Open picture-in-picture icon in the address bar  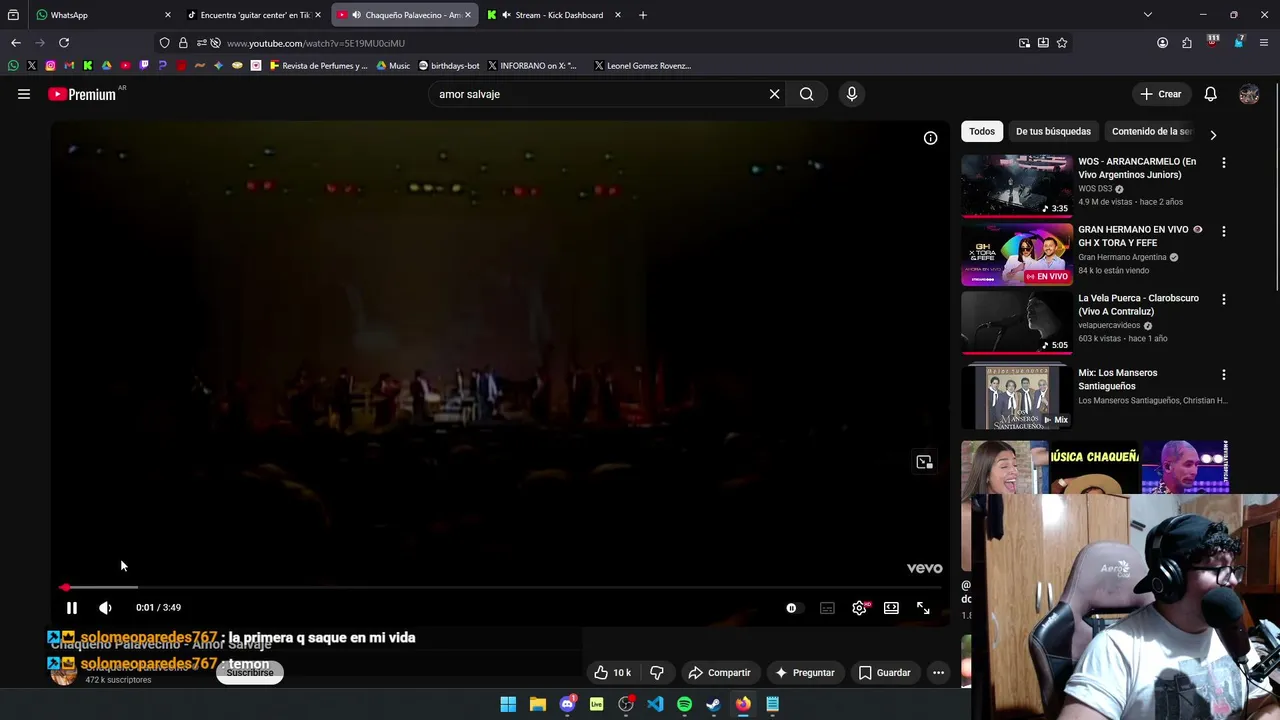coord(1024,43)
